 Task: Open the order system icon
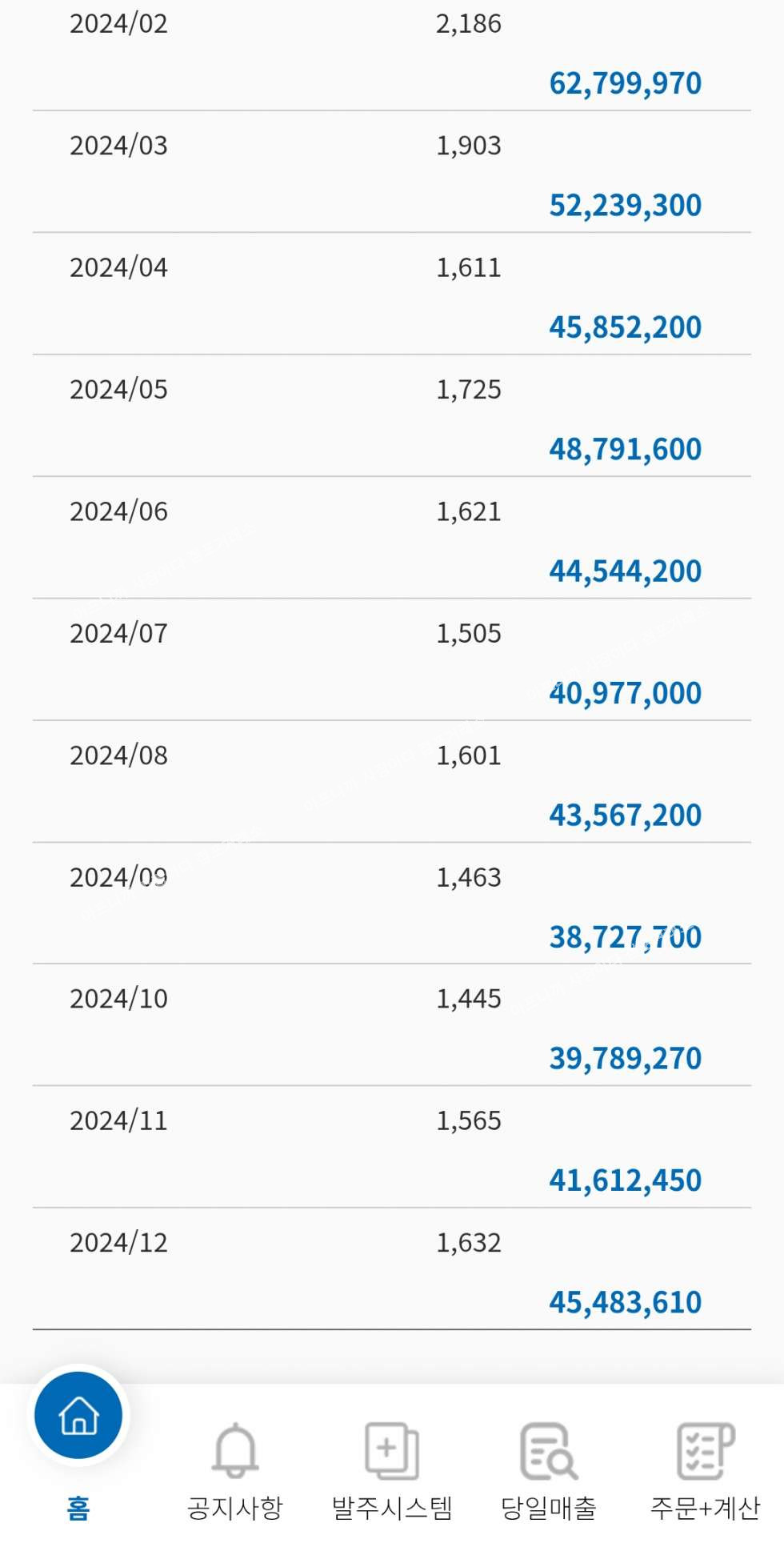coord(391,1449)
